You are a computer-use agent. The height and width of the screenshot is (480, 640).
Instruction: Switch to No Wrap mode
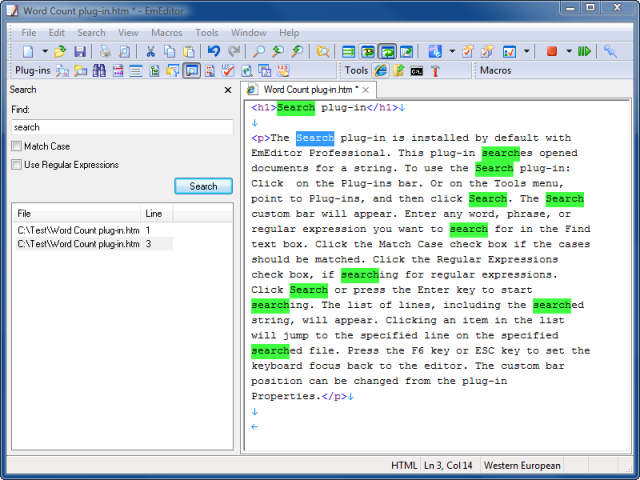coord(348,51)
